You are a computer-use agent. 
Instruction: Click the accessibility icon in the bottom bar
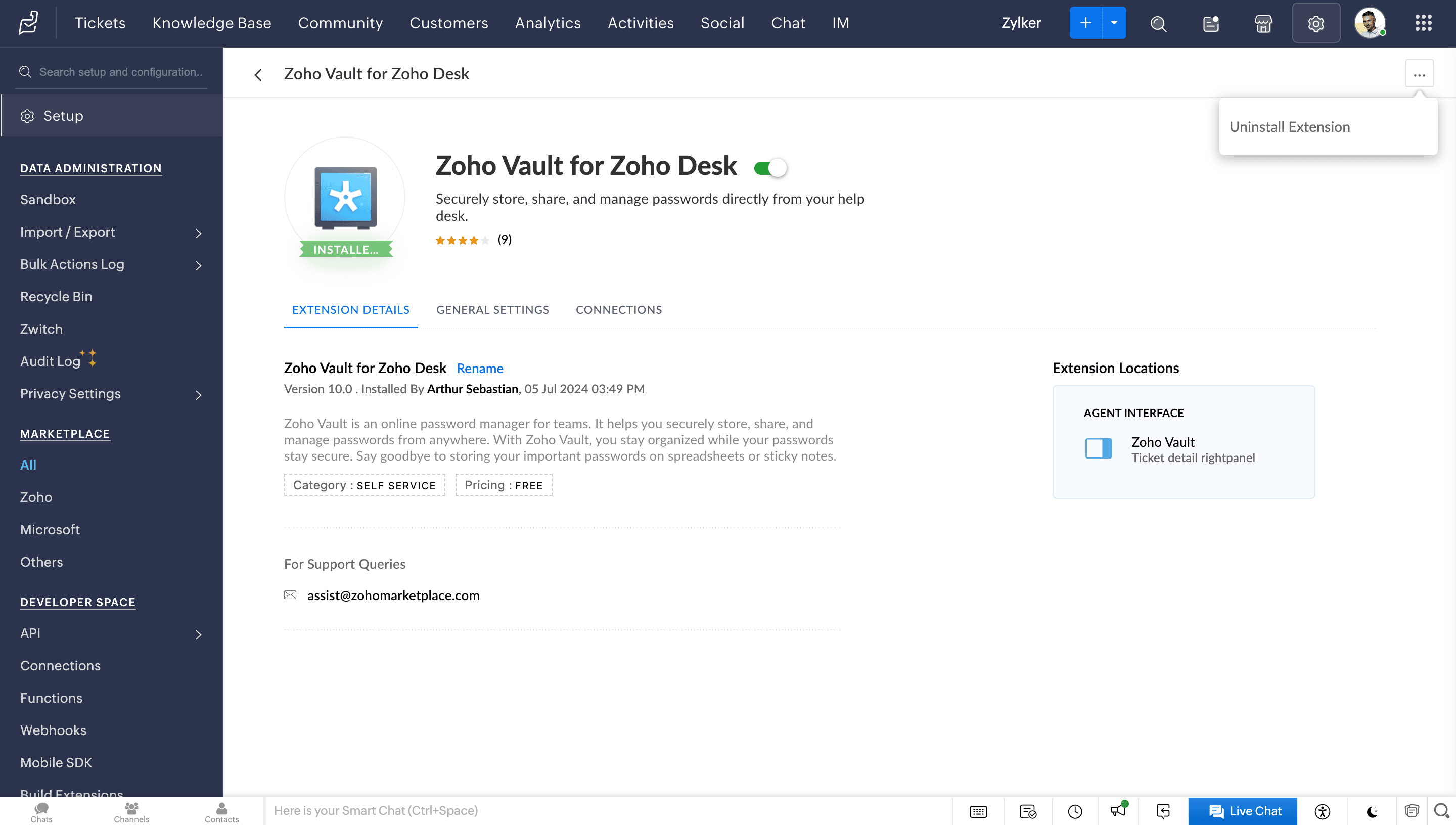coord(1323,811)
